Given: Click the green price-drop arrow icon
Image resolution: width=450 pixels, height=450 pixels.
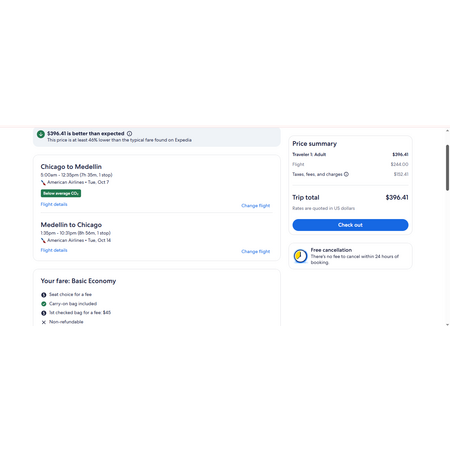Looking at the screenshot, I should 41,134.
